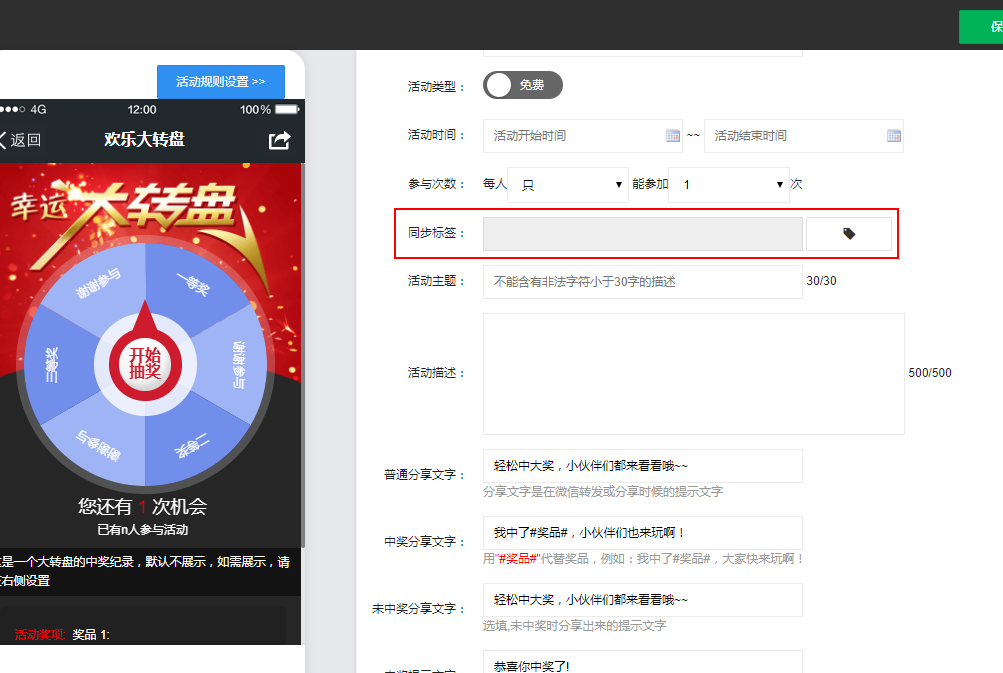Open the calendar icon for 活动结束时间
1003x673 pixels.
click(893, 136)
